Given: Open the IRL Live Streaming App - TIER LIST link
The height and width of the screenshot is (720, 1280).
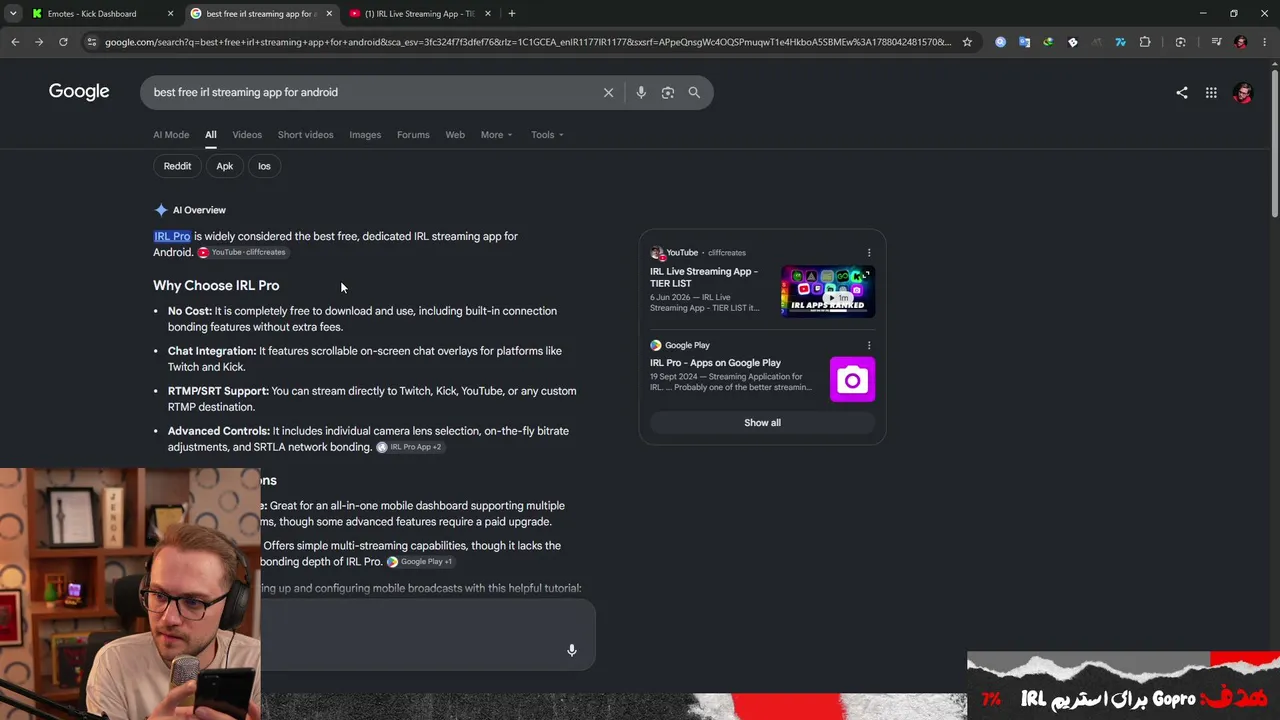Looking at the screenshot, I should coord(704,277).
